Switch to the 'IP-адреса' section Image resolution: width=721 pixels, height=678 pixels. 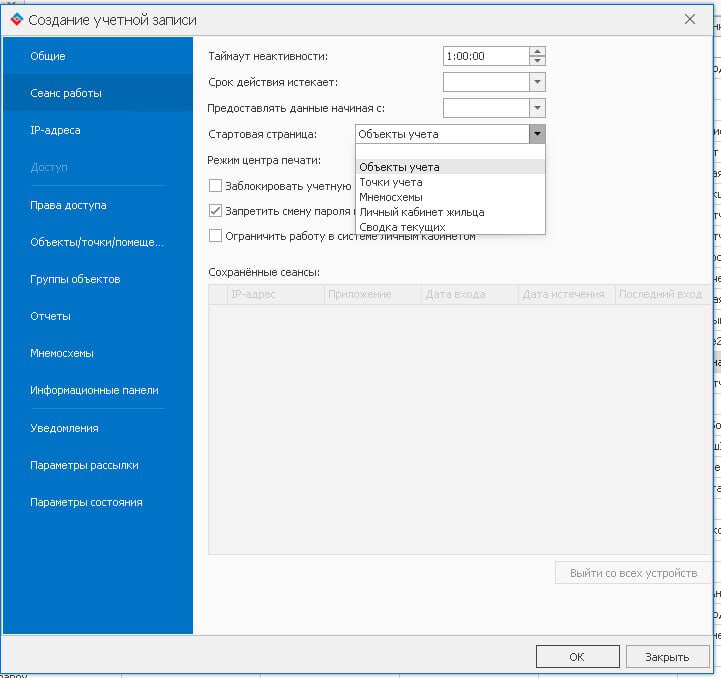pos(55,130)
